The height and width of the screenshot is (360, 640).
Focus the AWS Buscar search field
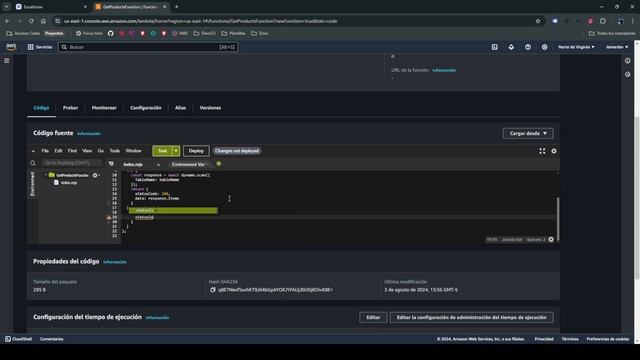click(148, 47)
